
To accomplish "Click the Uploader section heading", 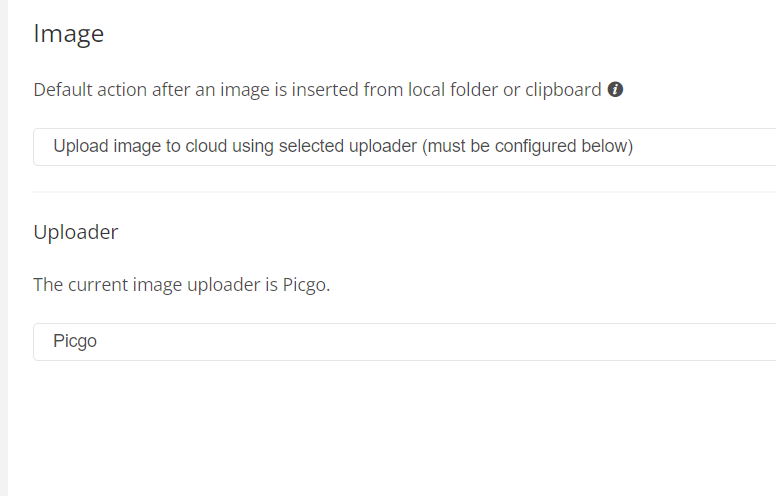I will (x=76, y=232).
